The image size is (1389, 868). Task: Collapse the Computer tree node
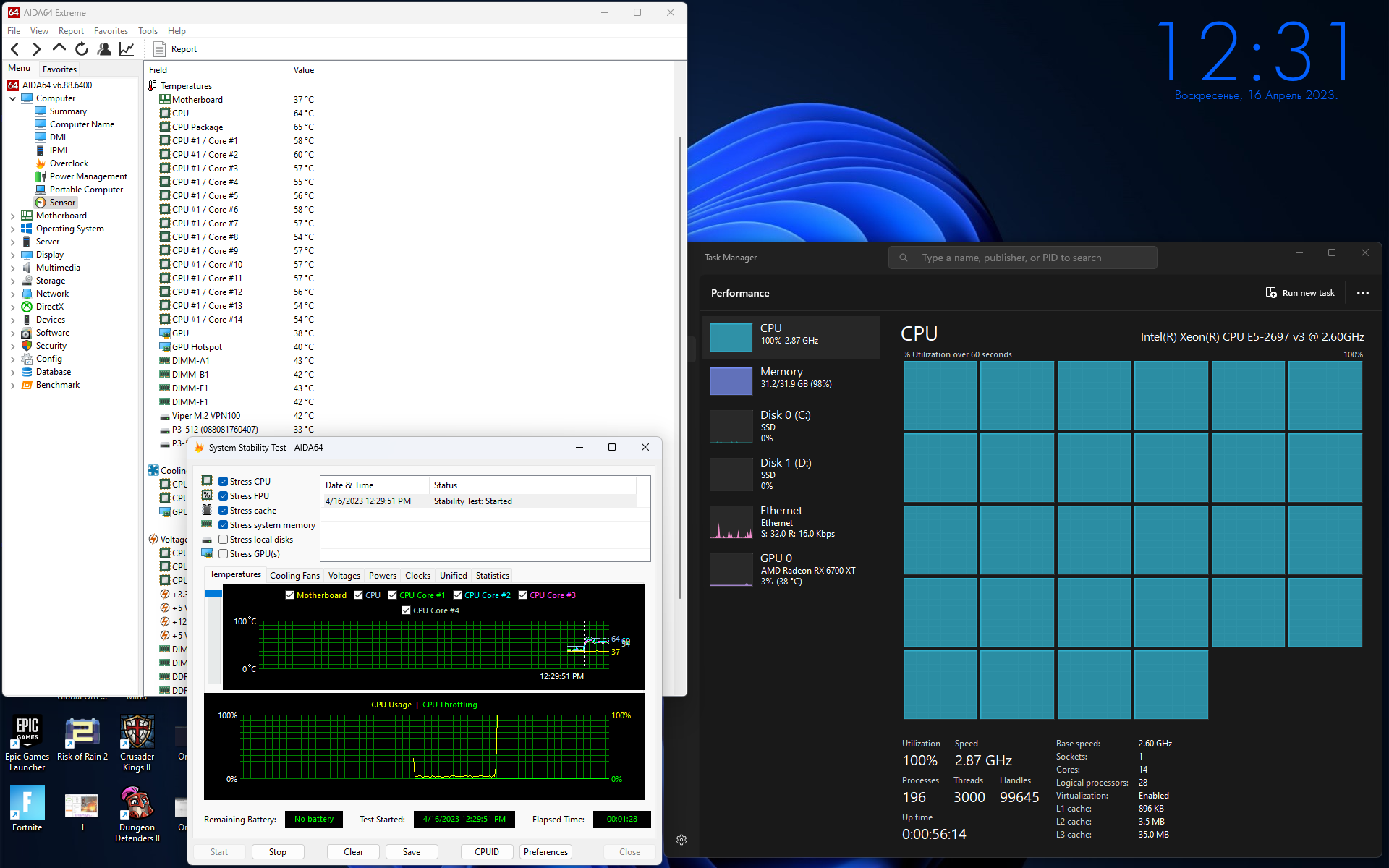[x=12, y=98]
